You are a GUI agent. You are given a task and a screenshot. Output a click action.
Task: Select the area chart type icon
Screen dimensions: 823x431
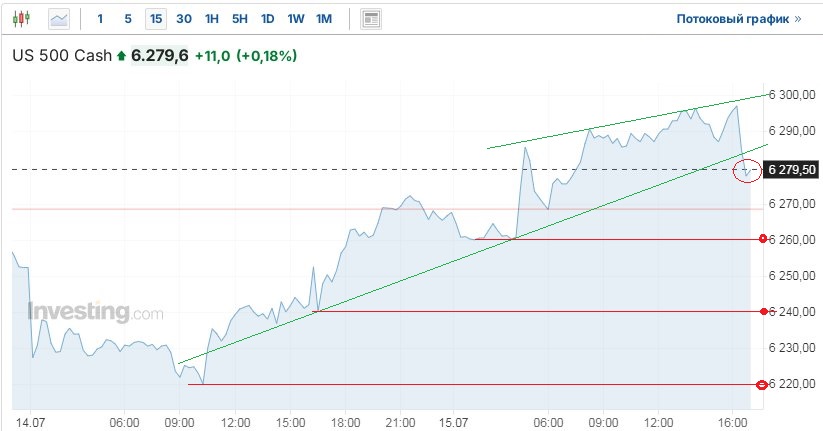click(59, 19)
